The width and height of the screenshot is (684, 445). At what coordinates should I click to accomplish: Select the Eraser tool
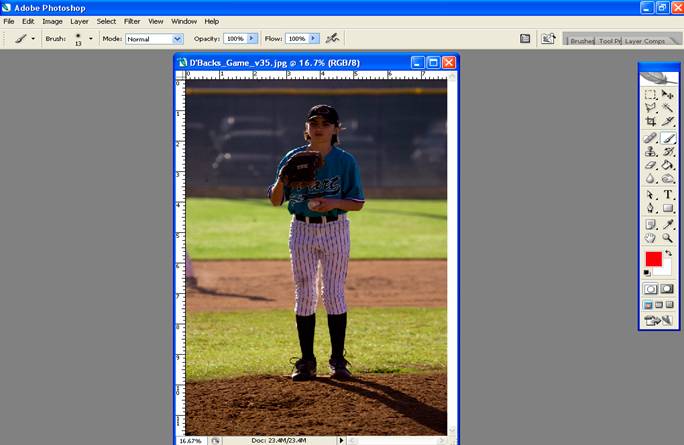click(x=650, y=165)
